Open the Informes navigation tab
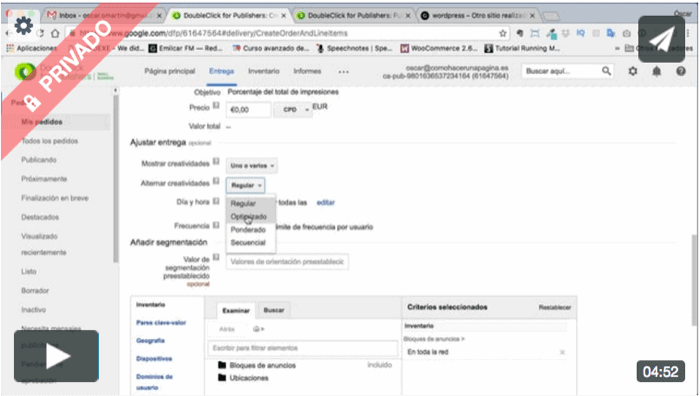Screen dimensions: 700x396 [307, 71]
